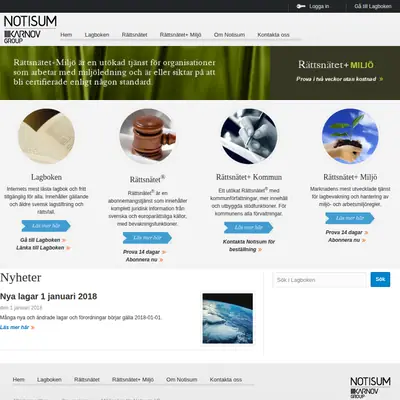Click the Notisum Karnov Group footer logo

370,387
